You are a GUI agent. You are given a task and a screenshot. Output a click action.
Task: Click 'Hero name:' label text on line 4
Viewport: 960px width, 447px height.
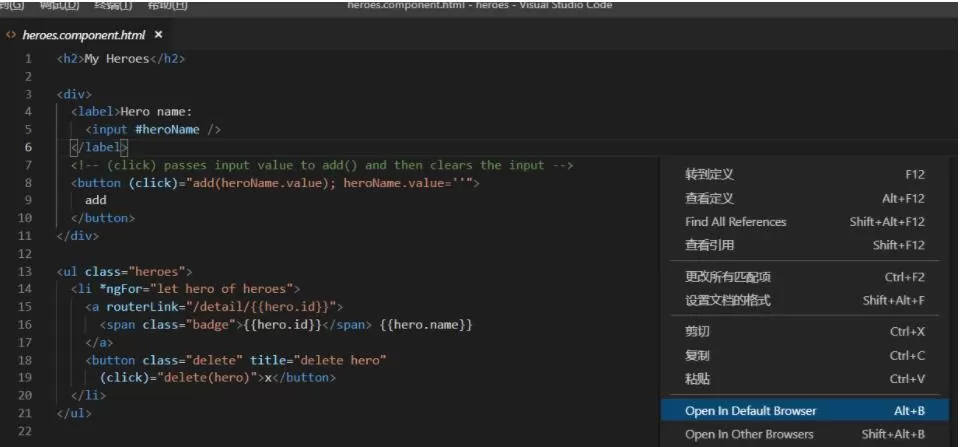tap(157, 112)
